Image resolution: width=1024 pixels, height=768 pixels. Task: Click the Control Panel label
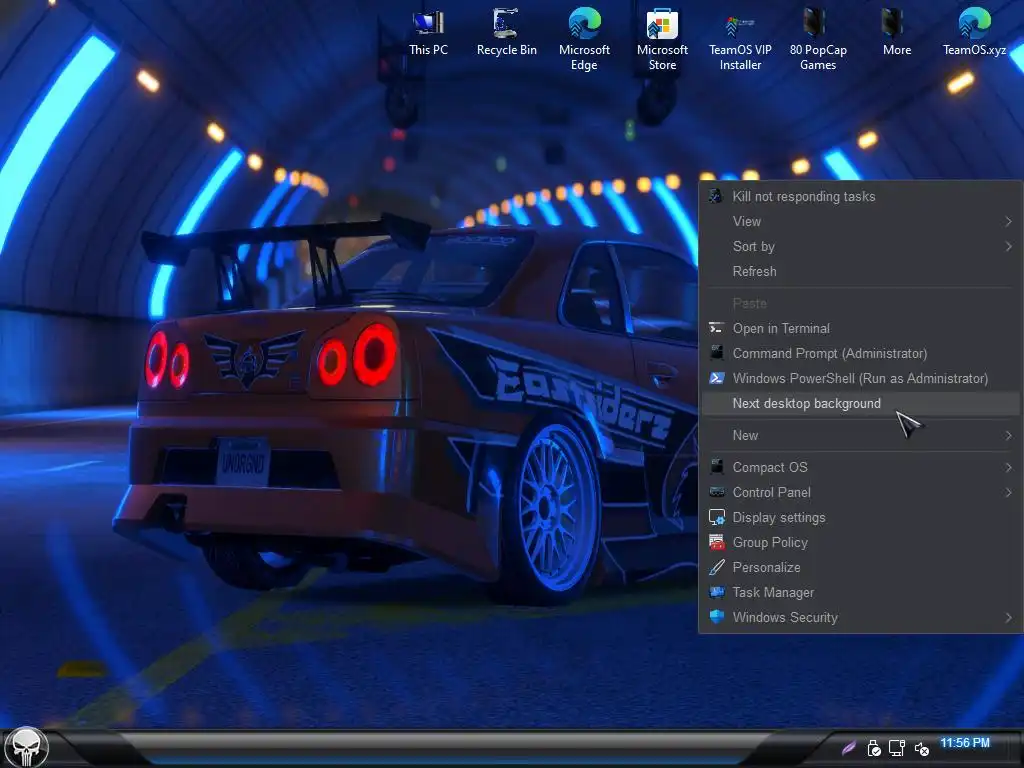click(x=771, y=492)
